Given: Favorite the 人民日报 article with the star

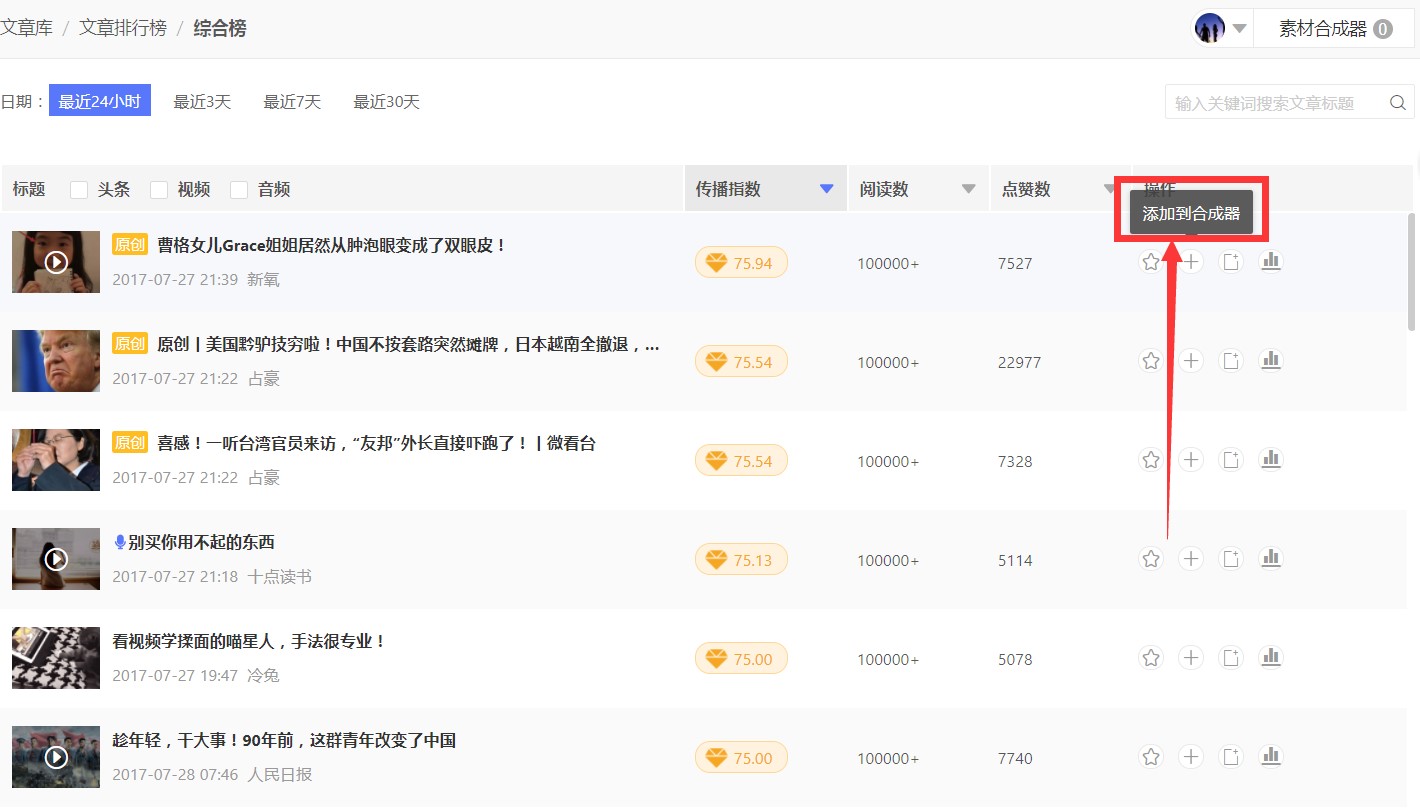Looking at the screenshot, I should [x=1151, y=757].
